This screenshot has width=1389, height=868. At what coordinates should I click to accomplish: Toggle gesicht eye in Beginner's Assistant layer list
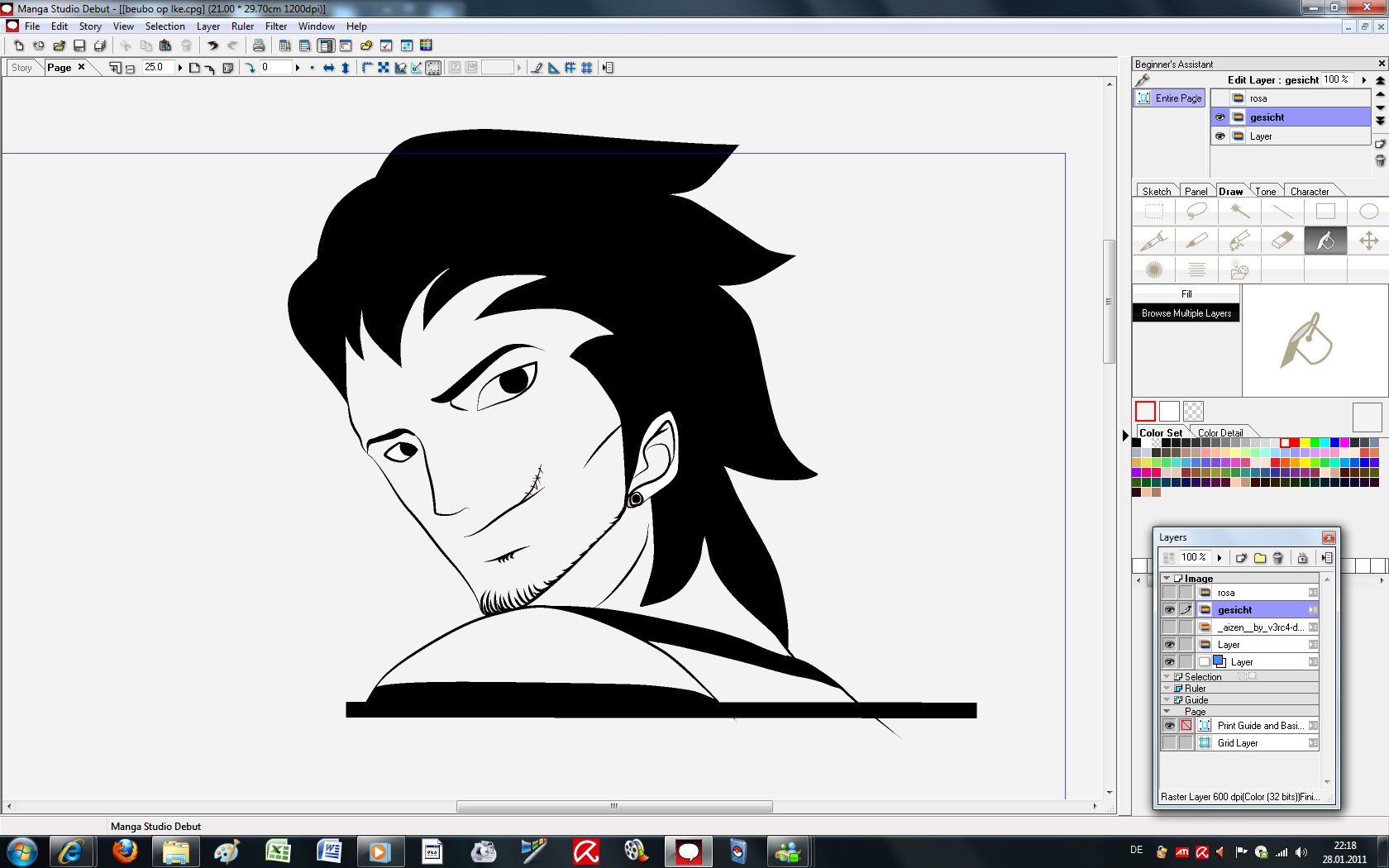point(1220,117)
